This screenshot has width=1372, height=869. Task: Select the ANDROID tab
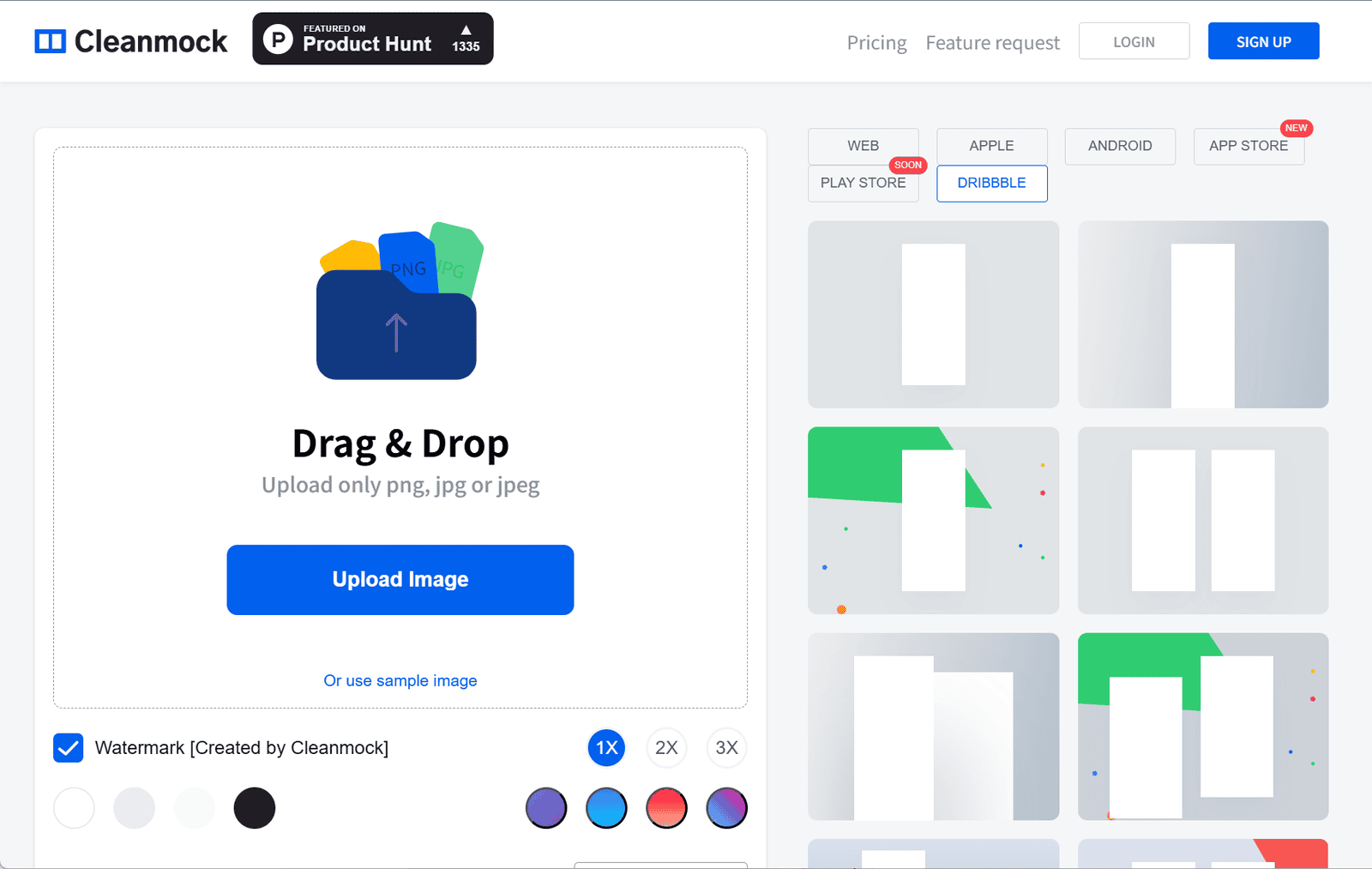point(1120,146)
